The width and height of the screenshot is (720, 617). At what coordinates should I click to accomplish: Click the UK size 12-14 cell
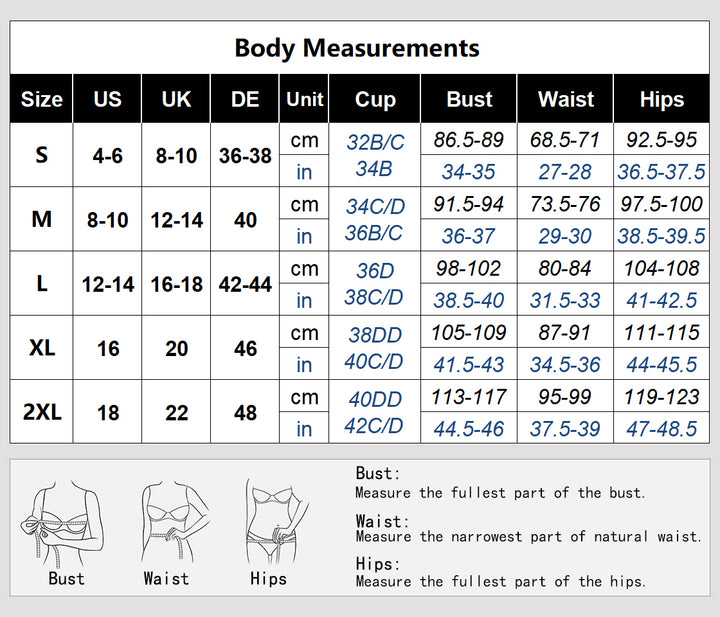[x=176, y=220]
